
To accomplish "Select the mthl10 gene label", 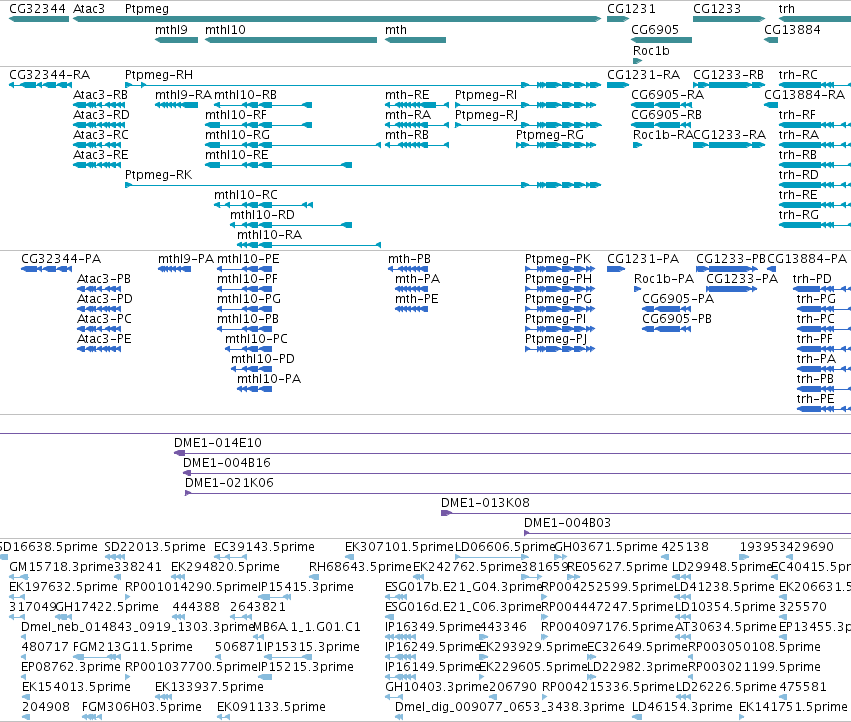I will pyautogui.click(x=225, y=30).
